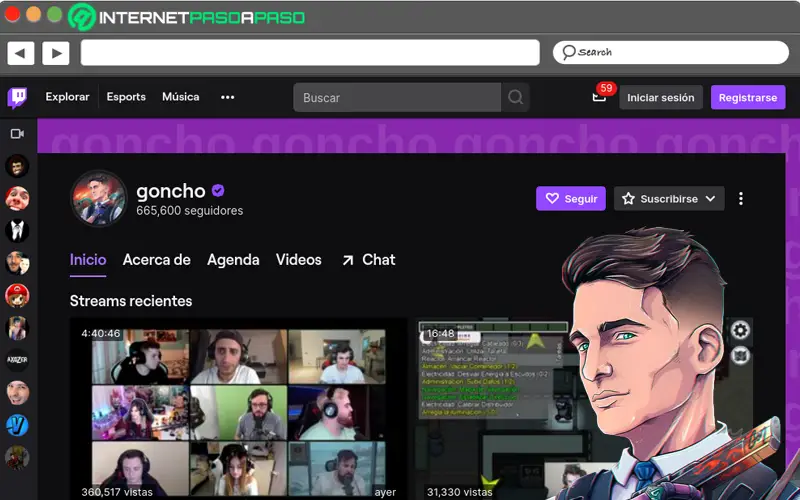This screenshot has height=500, width=800.
Task: Open the Música section
Action: pyautogui.click(x=181, y=97)
